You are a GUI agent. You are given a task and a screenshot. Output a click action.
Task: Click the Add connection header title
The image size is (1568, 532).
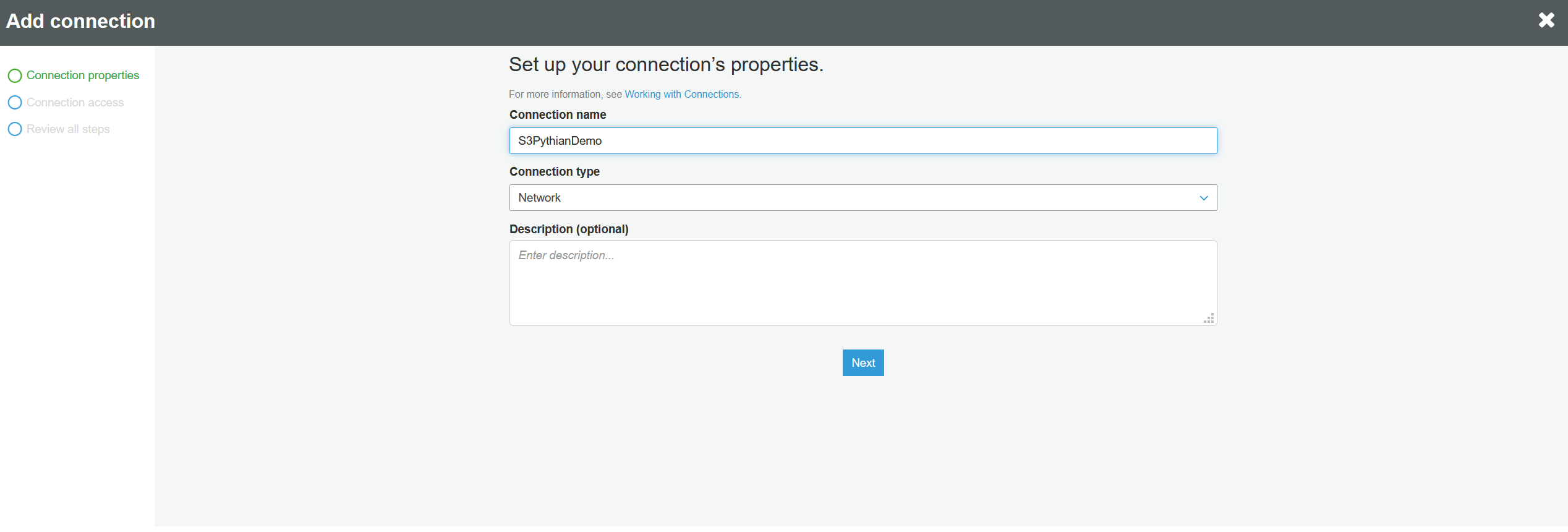(x=80, y=22)
